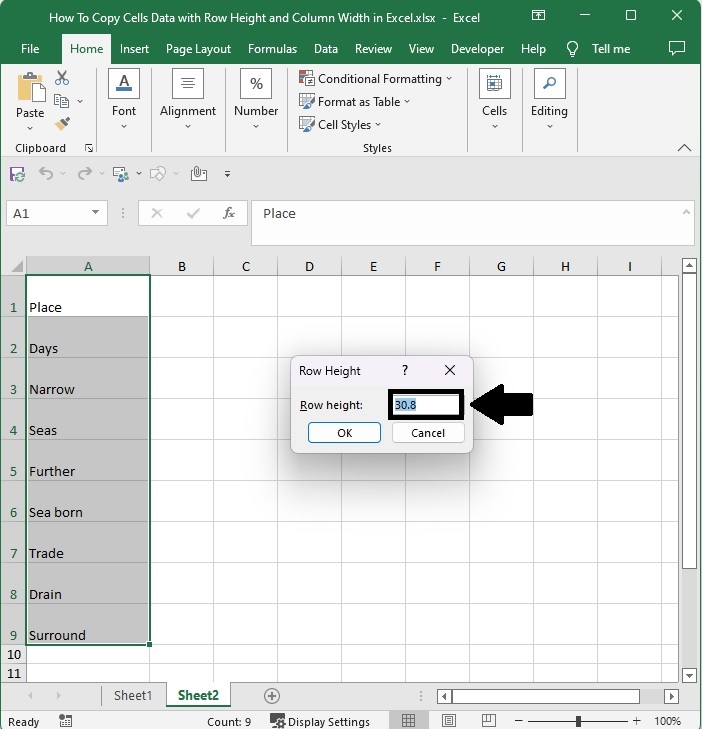Click the Tell me lightbulb icon
This screenshot has height=729, width=702.
click(572, 48)
